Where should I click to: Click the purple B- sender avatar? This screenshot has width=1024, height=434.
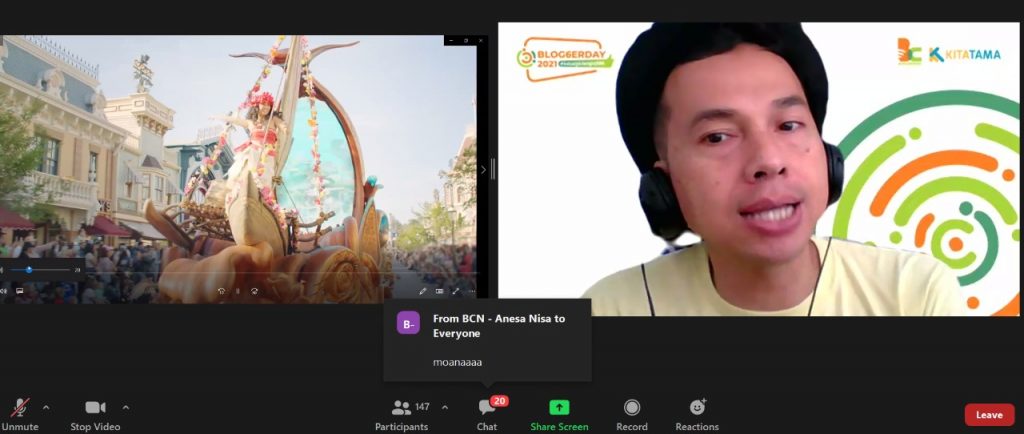click(408, 323)
